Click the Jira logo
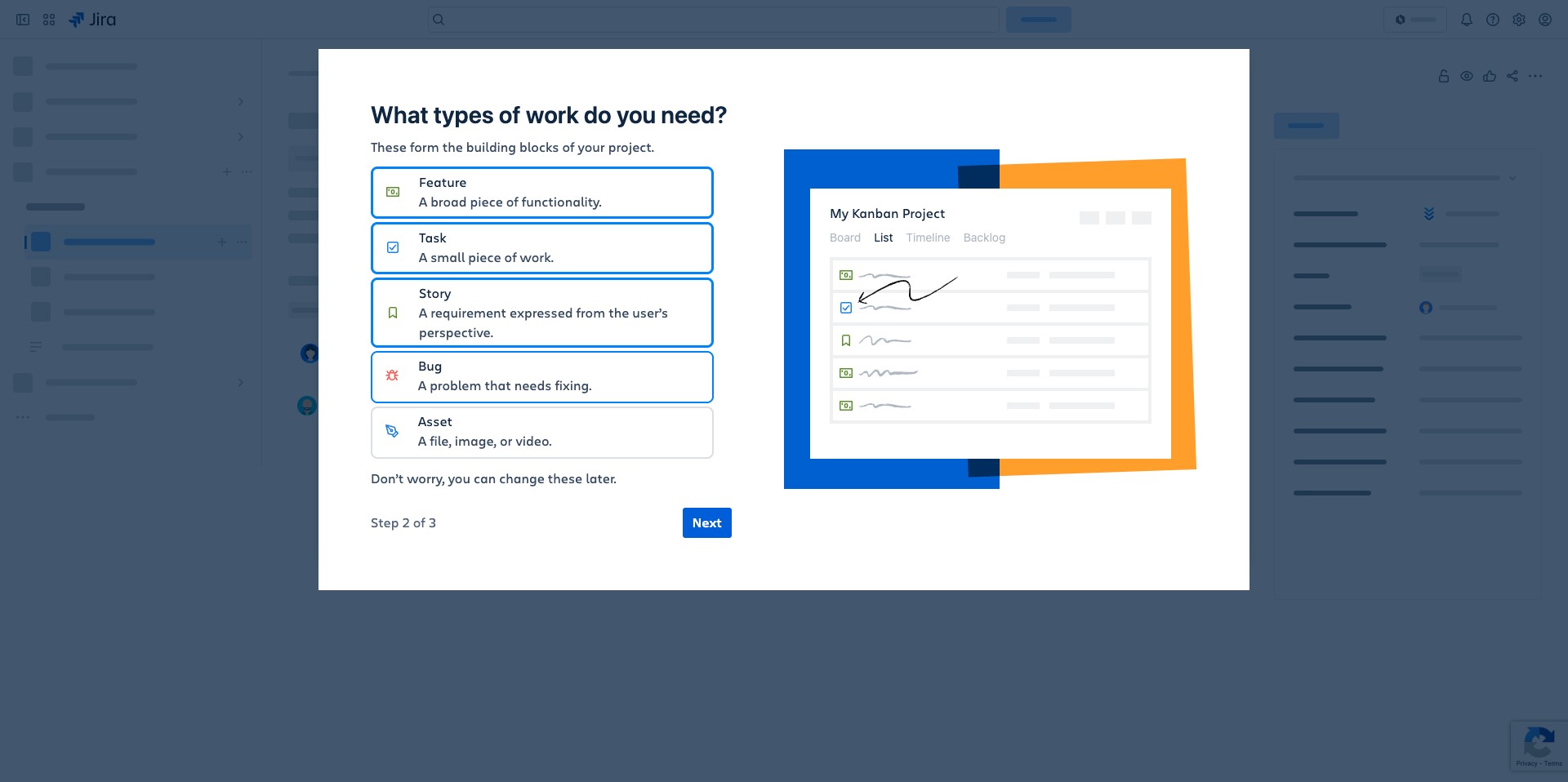Screen dimensions: 1568x782 (92, 20)
